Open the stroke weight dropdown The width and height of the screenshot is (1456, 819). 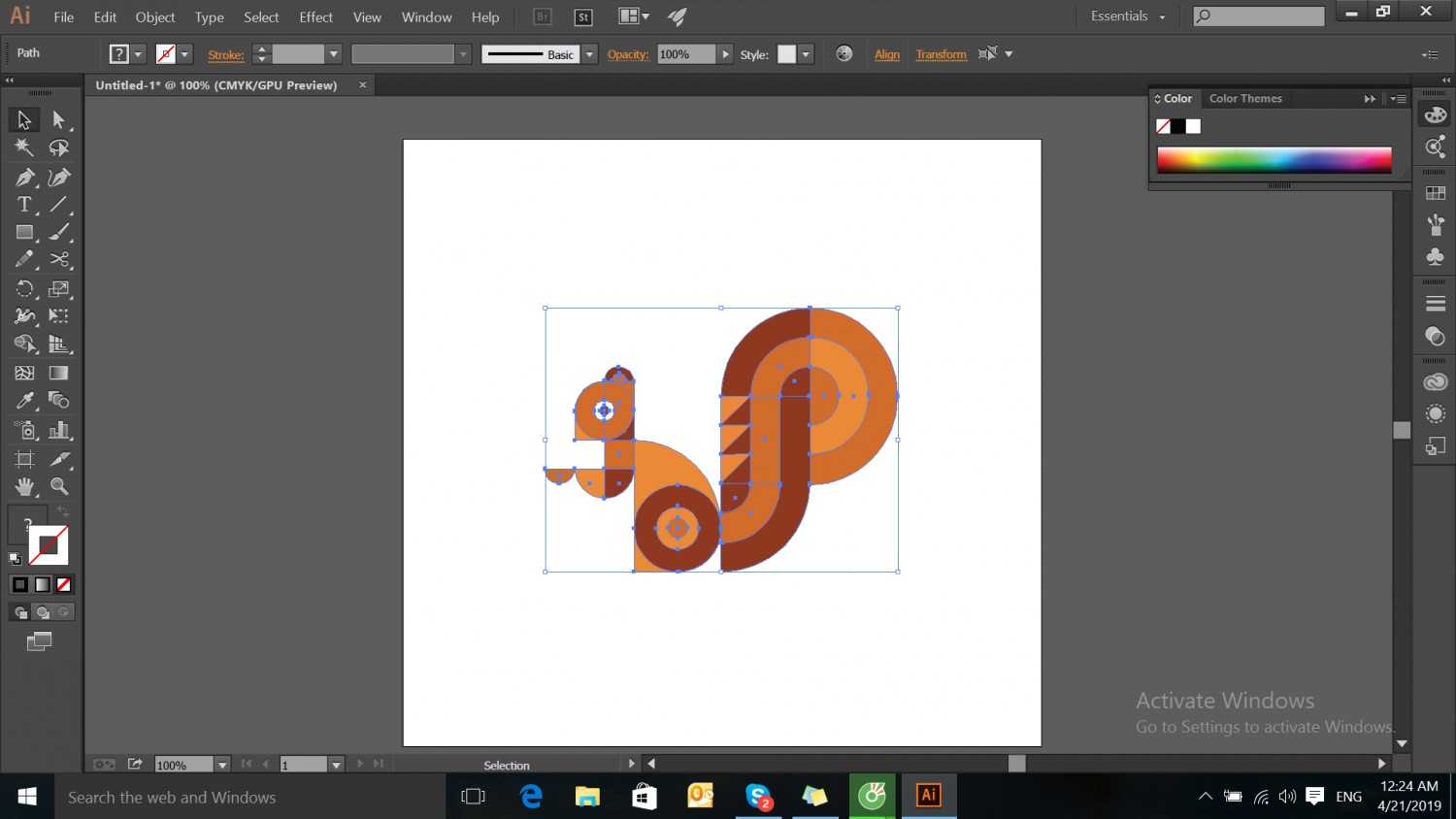pos(333,54)
